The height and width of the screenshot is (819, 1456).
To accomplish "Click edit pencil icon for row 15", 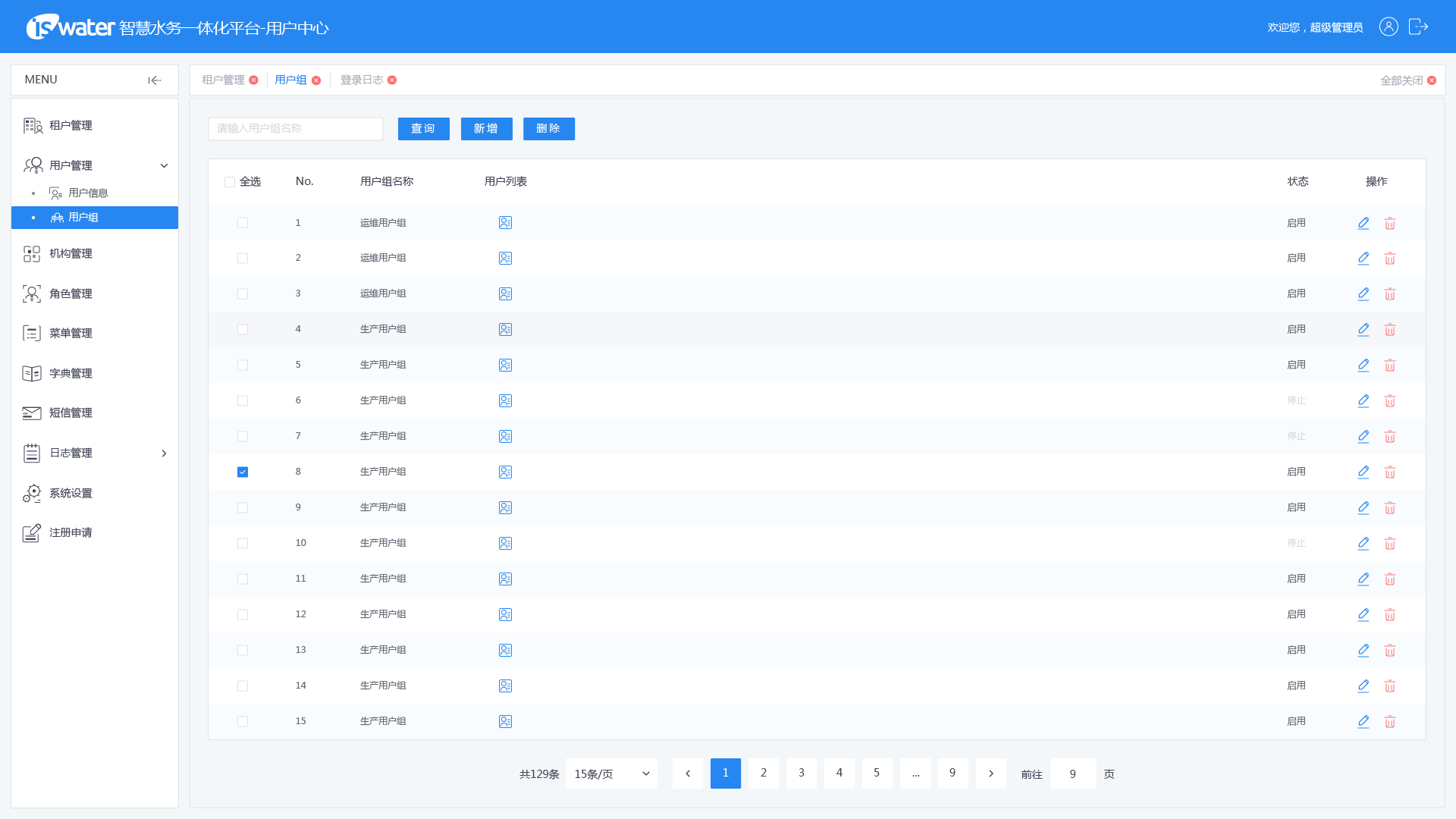I will [1363, 721].
